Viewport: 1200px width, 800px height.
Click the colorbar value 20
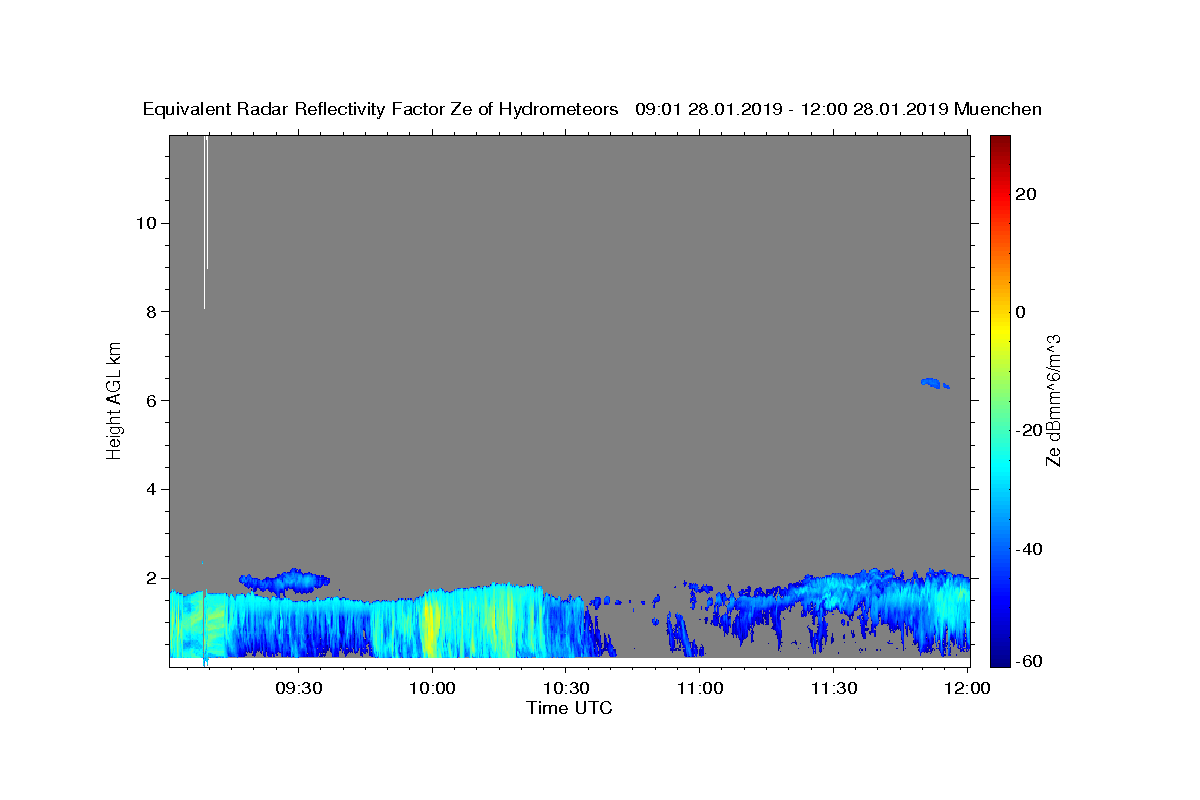[x=1026, y=194]
